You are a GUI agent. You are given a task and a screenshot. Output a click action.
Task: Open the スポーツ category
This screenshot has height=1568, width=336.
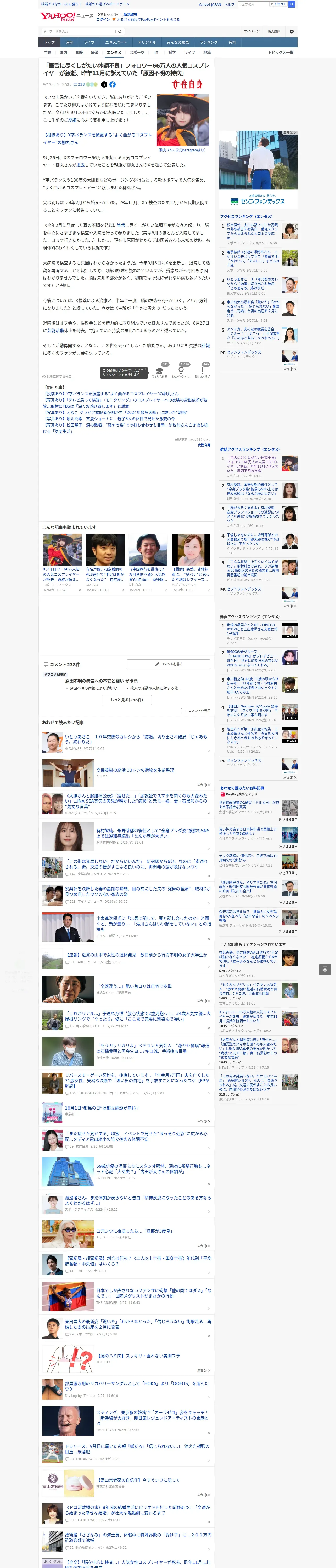coord(137,52)
